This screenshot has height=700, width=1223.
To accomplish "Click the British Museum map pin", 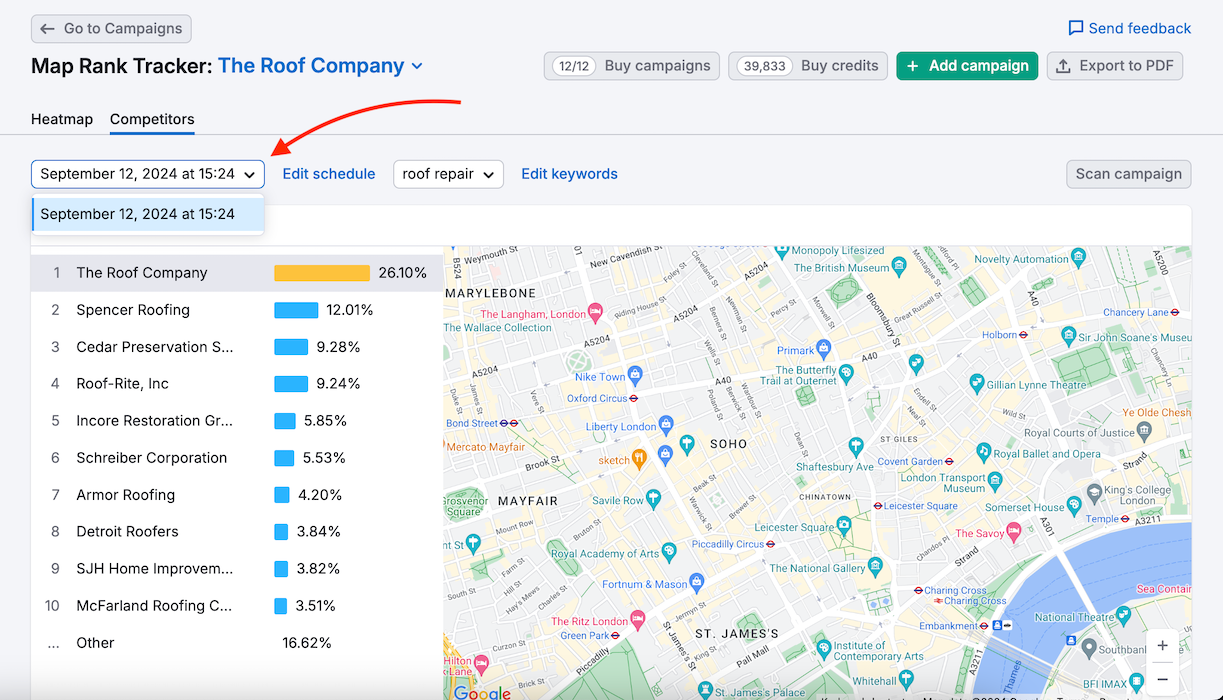I will tap(899, 267).
